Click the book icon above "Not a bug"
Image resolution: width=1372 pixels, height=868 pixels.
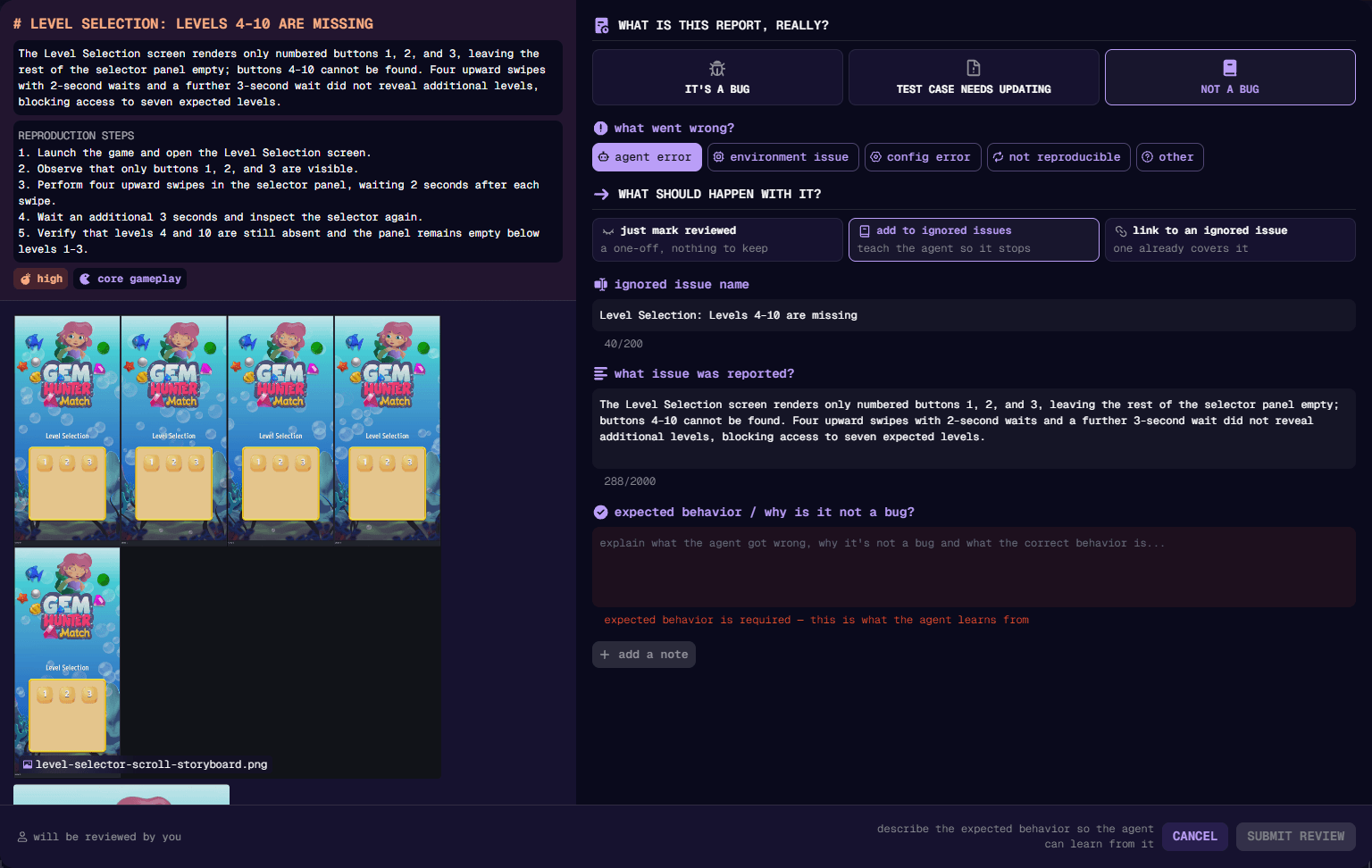click(x=1230, y=68)
